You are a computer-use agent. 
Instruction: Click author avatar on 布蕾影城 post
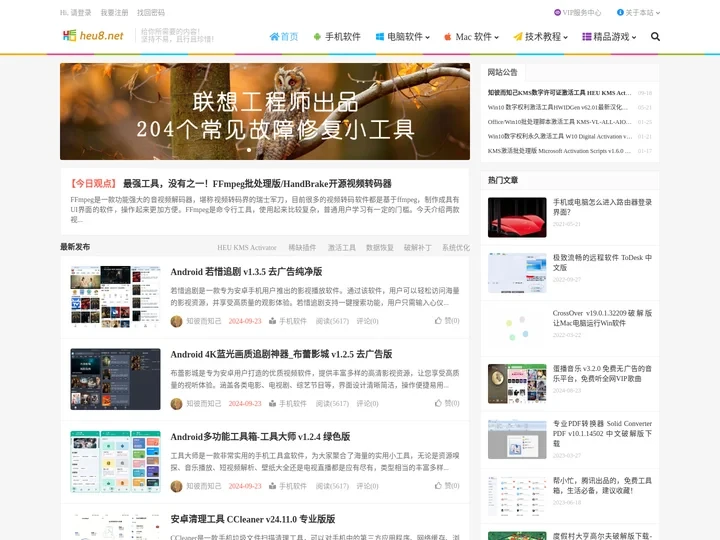tap(176, 404)
